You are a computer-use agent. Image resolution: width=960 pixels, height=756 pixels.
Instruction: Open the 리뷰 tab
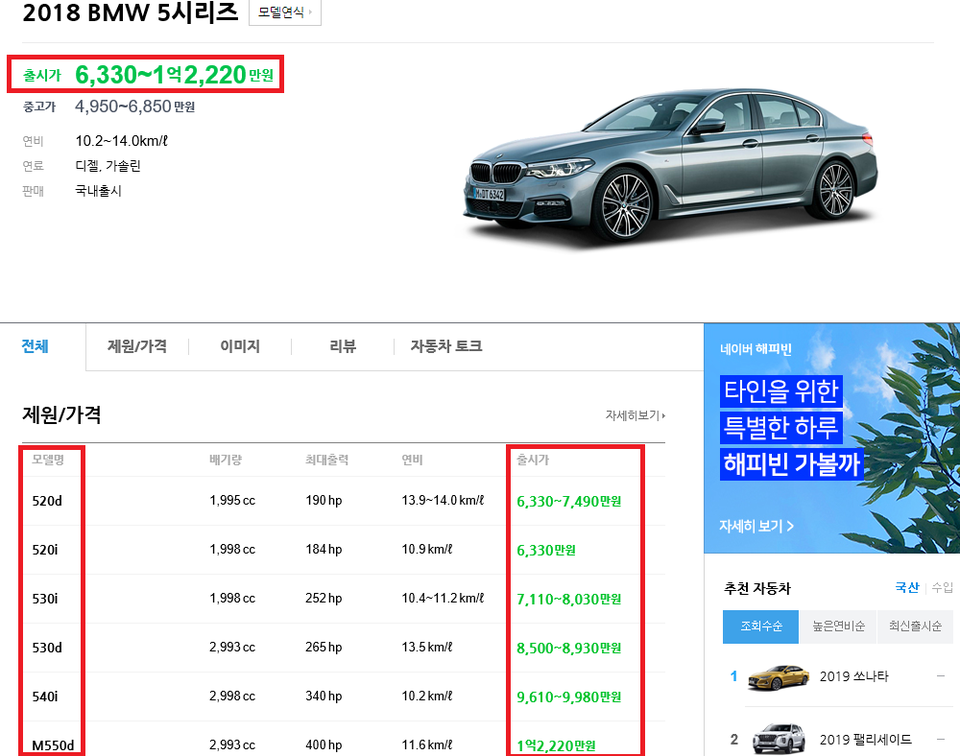pos(343,346)
